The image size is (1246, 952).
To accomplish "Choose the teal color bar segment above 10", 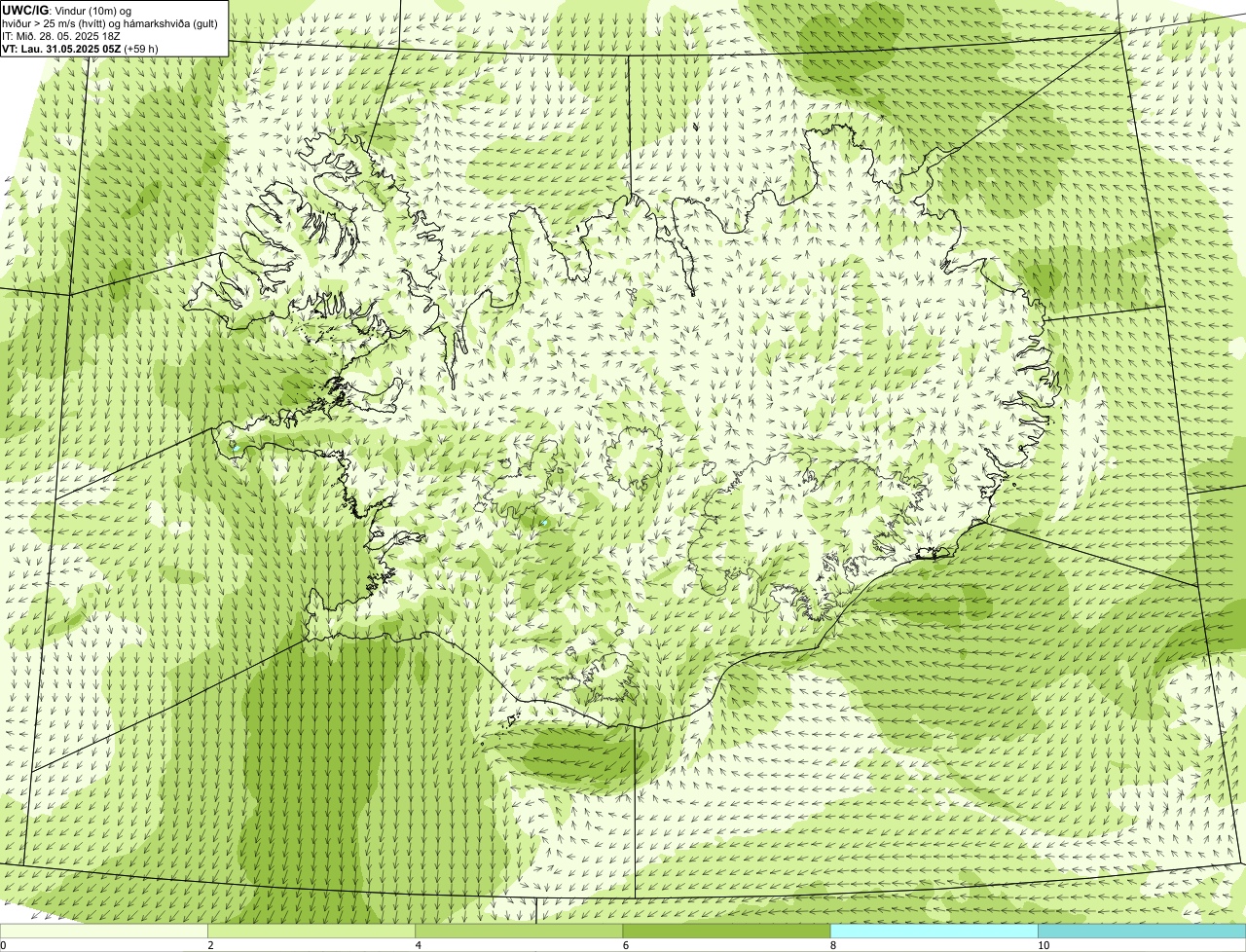I will point(1142,931).
